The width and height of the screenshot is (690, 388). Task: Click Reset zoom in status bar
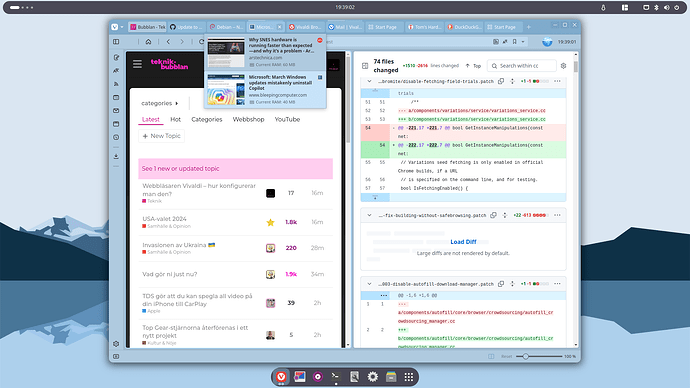[506, 356]
